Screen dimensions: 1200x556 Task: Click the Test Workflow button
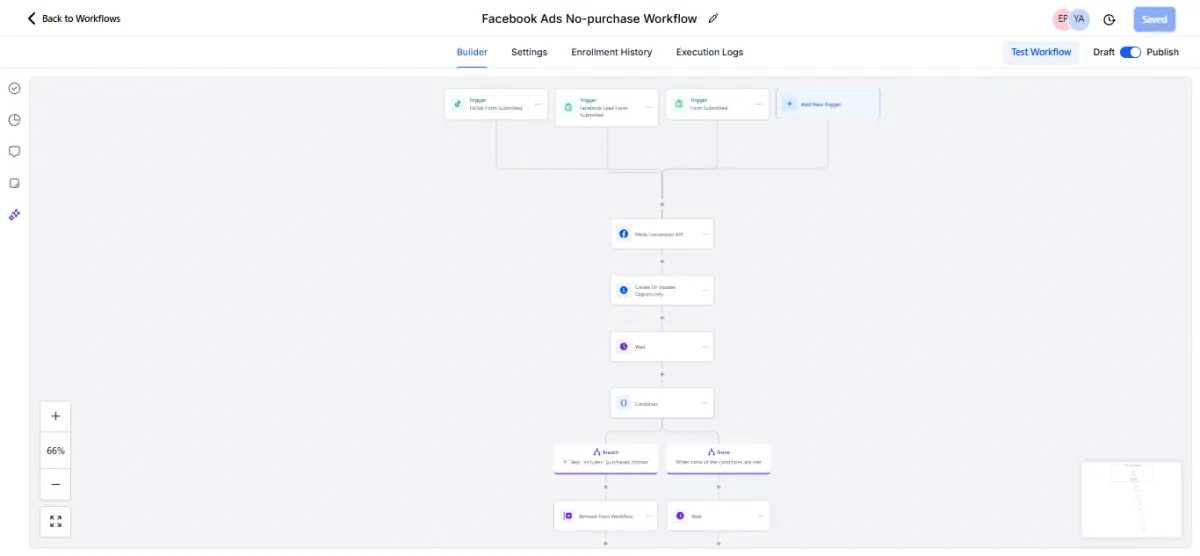(x=1040, y=52)
